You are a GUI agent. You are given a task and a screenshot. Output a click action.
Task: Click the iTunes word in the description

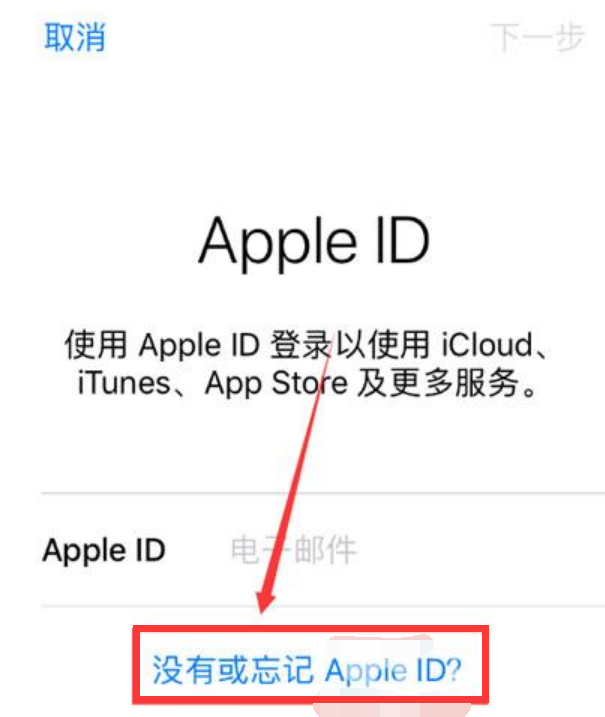(x=124, y=383)
